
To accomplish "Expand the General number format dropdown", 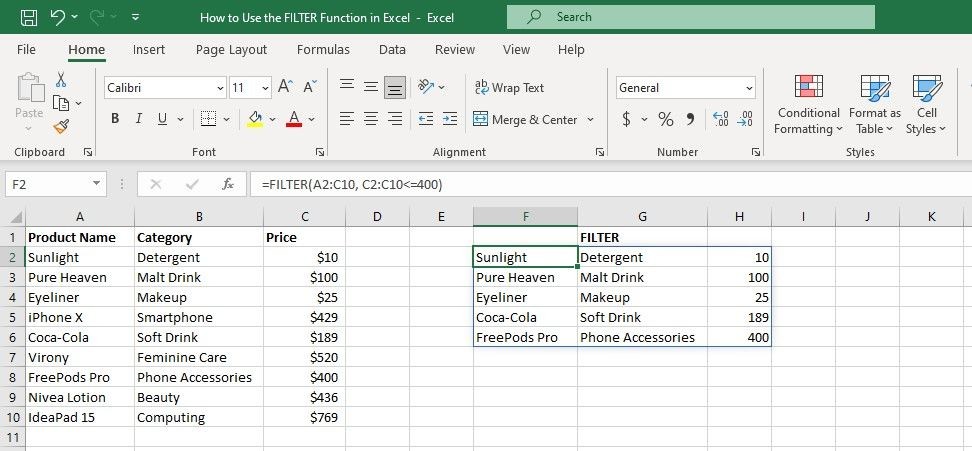I will click(749, 88).
